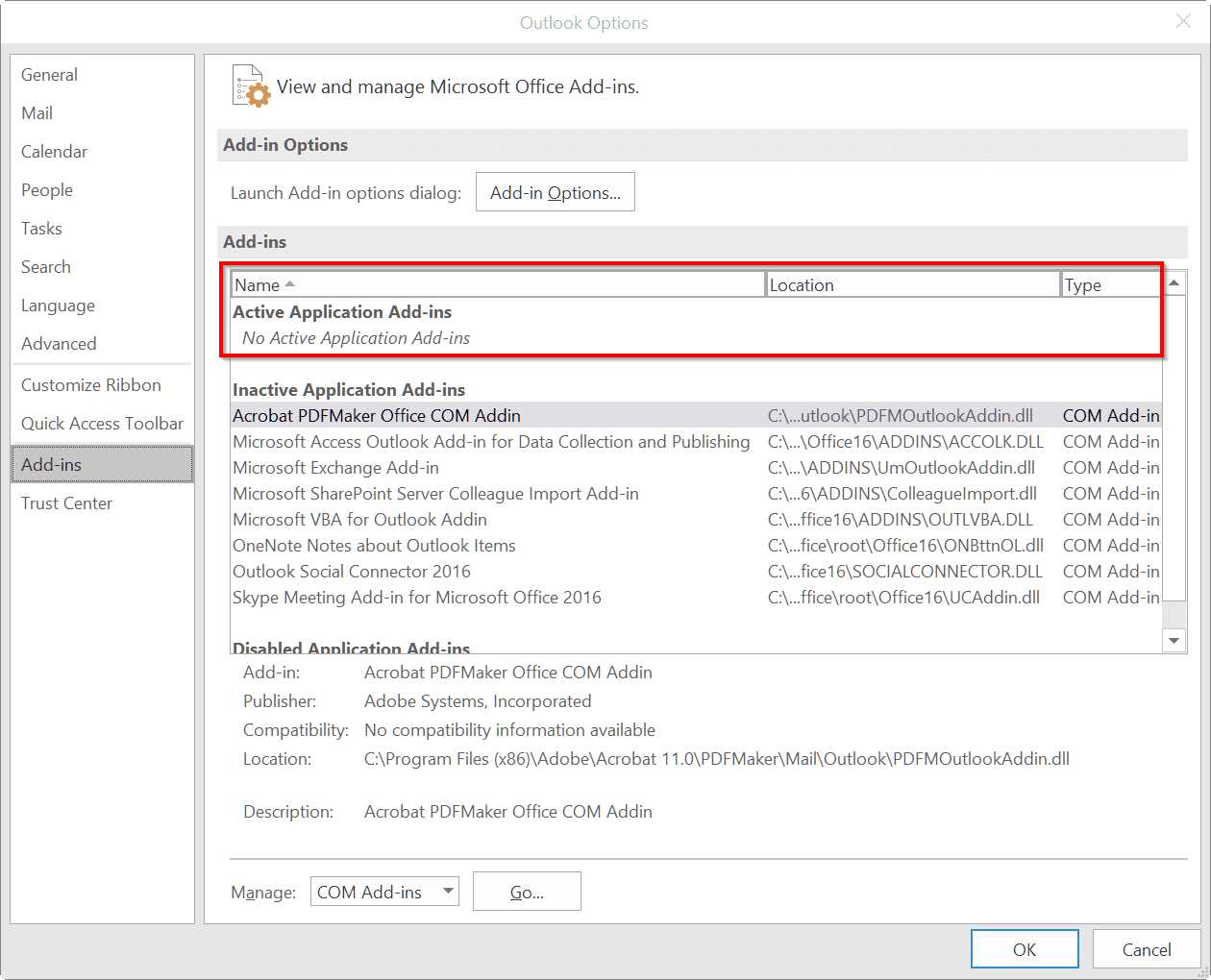Click the OUTLVBA.DLL location cell

[901, 520]
